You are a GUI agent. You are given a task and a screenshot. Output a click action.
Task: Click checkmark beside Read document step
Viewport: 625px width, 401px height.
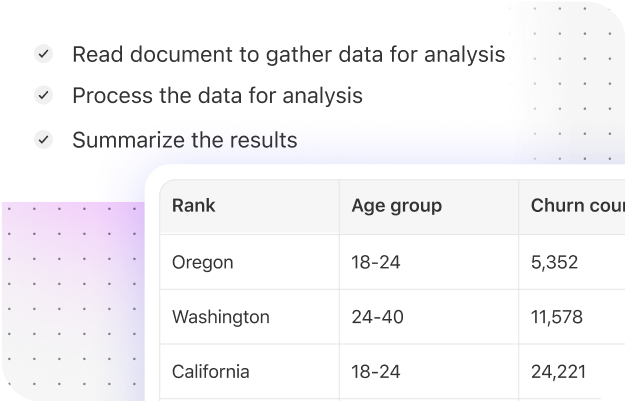43,53
